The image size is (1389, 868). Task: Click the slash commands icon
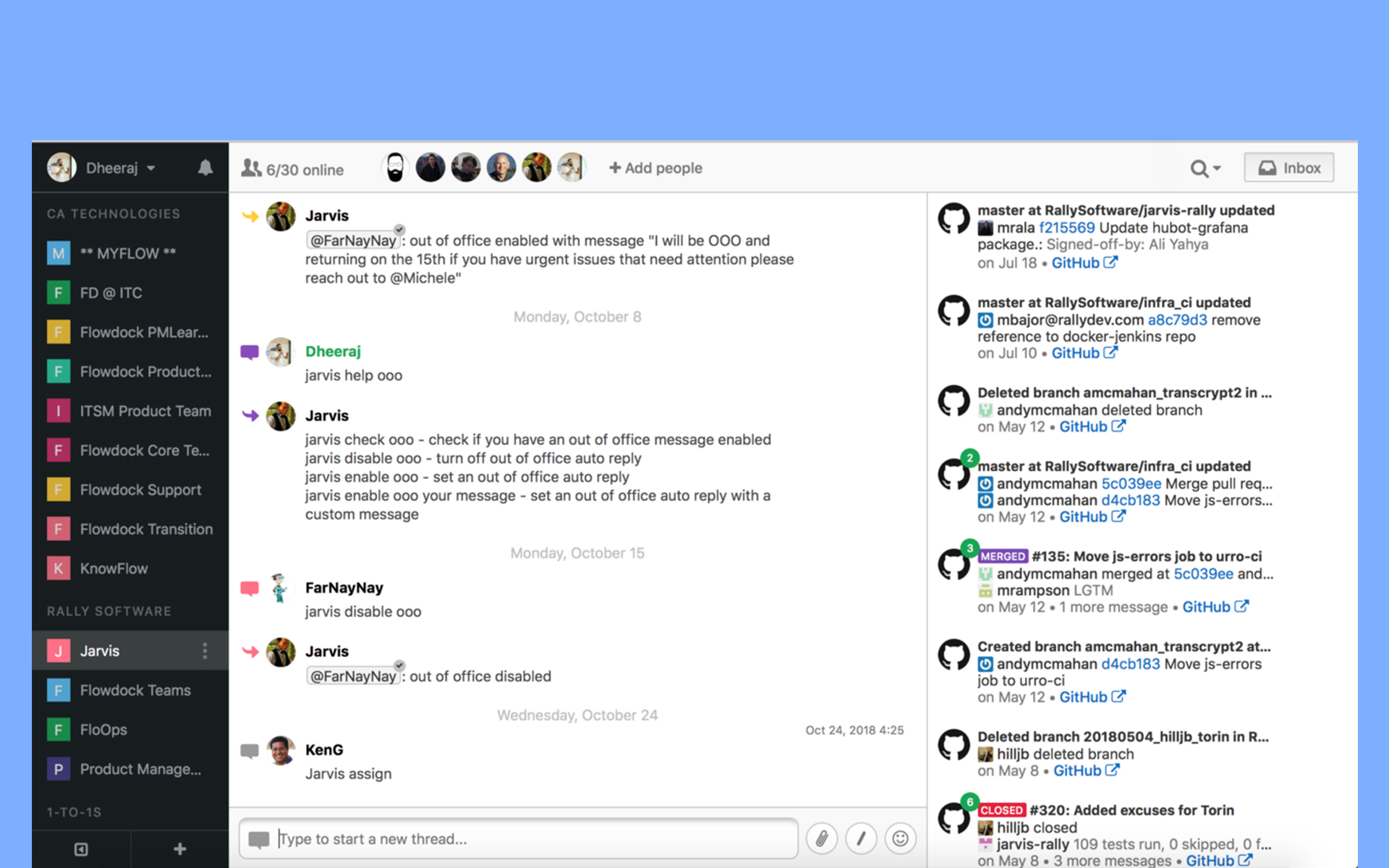click(x=861, y=838)
